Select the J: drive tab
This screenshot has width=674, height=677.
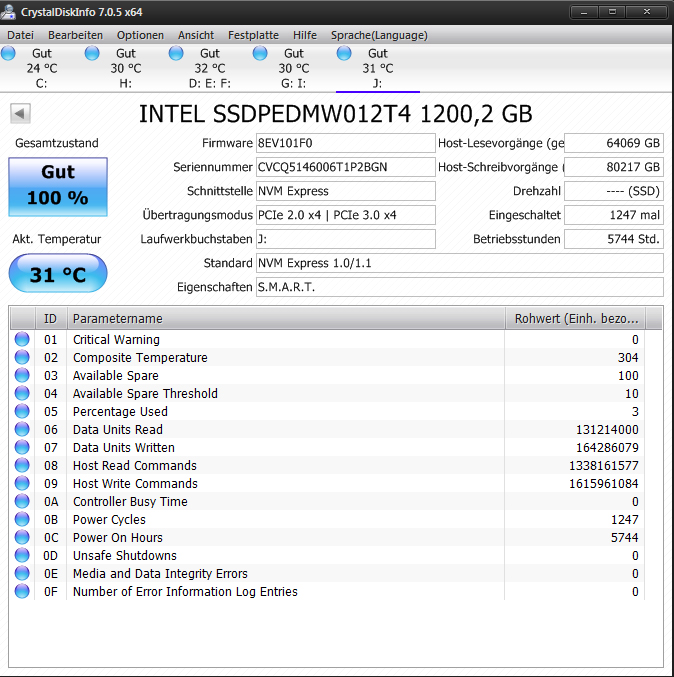378,68
